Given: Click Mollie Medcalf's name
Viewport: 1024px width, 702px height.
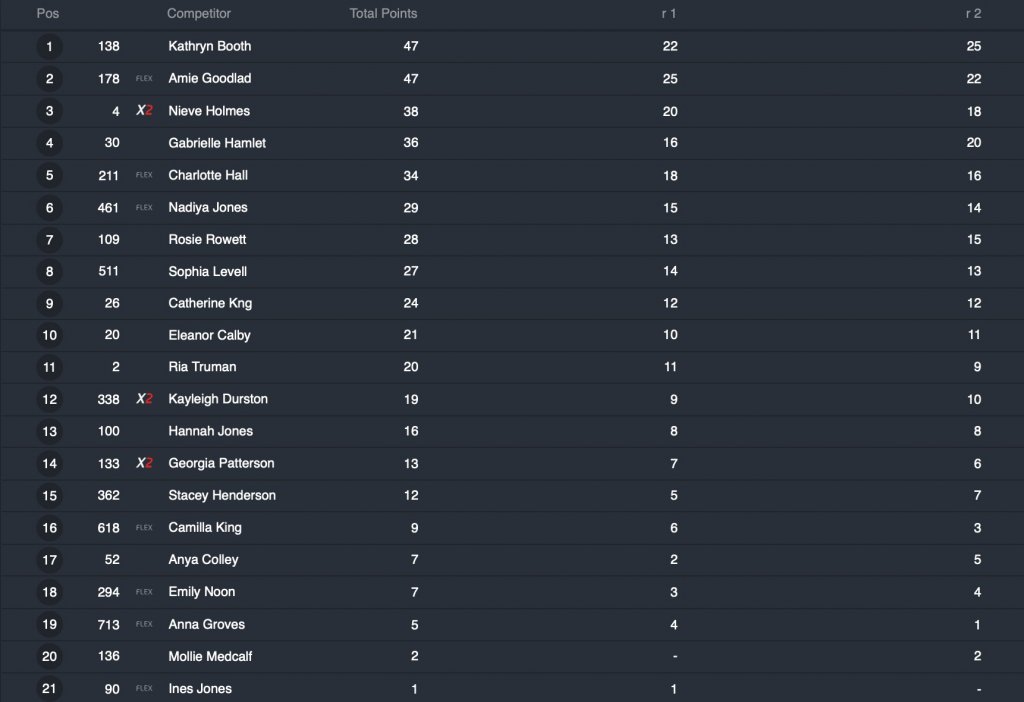Looking at the screenshot, I should pyautogui.click(x=208, y=656).
